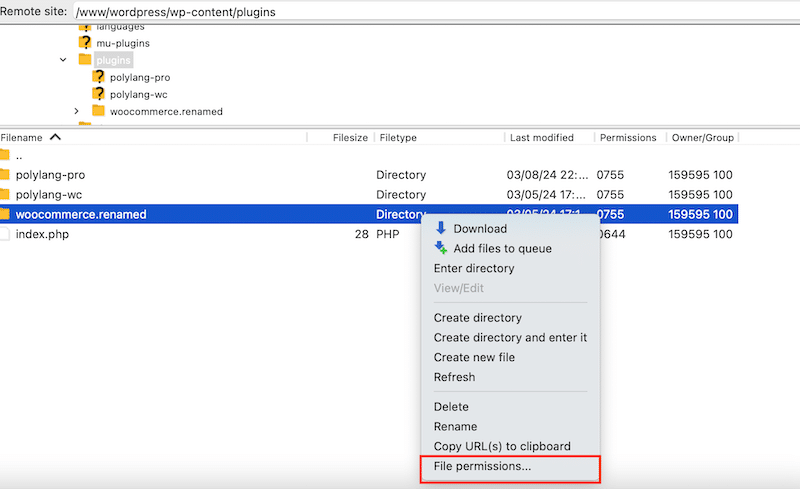
Task: Click Copy URL(s) to clipboard
Action: coord(502,446)
